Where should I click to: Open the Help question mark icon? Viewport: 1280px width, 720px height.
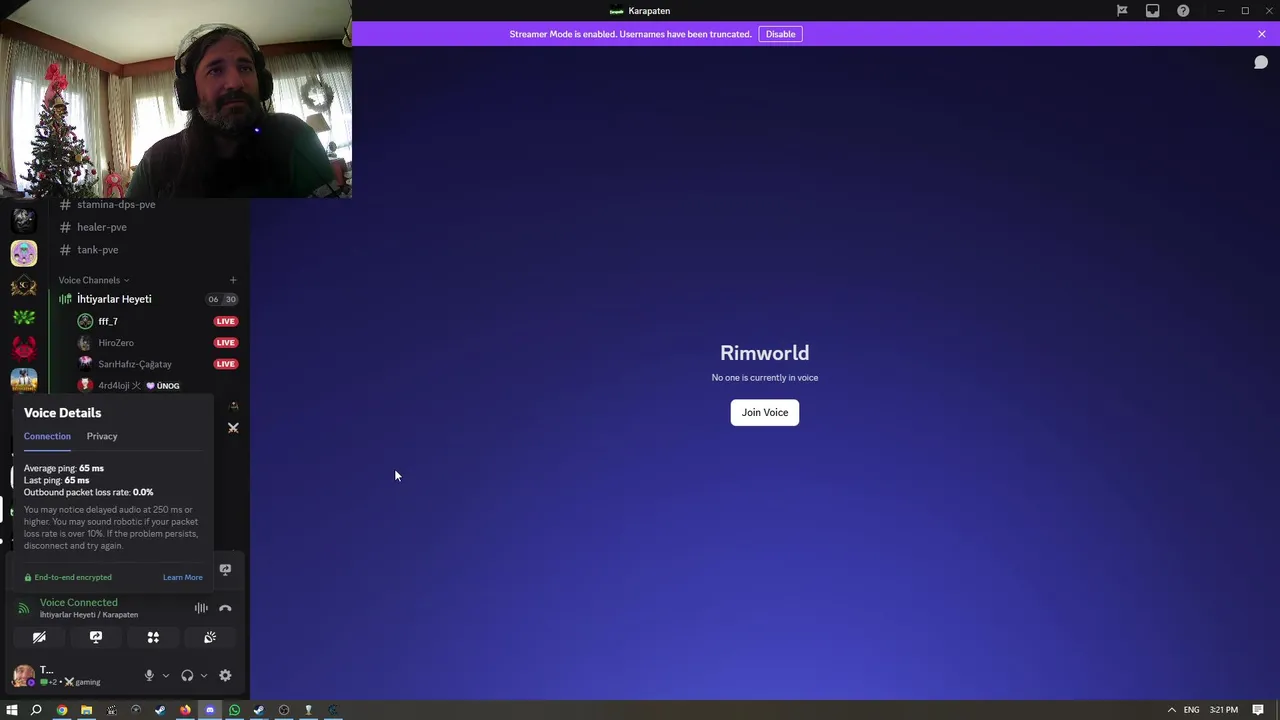point(1183,11)
